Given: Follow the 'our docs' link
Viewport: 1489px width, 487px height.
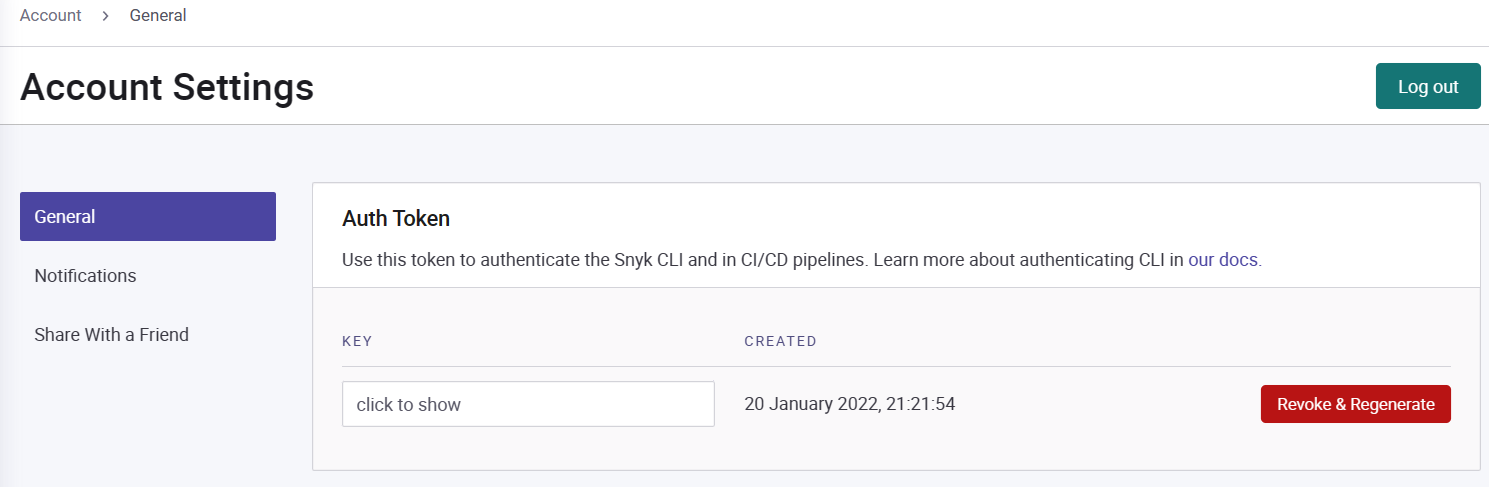Looking at the screenshot, I should 1223,260.
